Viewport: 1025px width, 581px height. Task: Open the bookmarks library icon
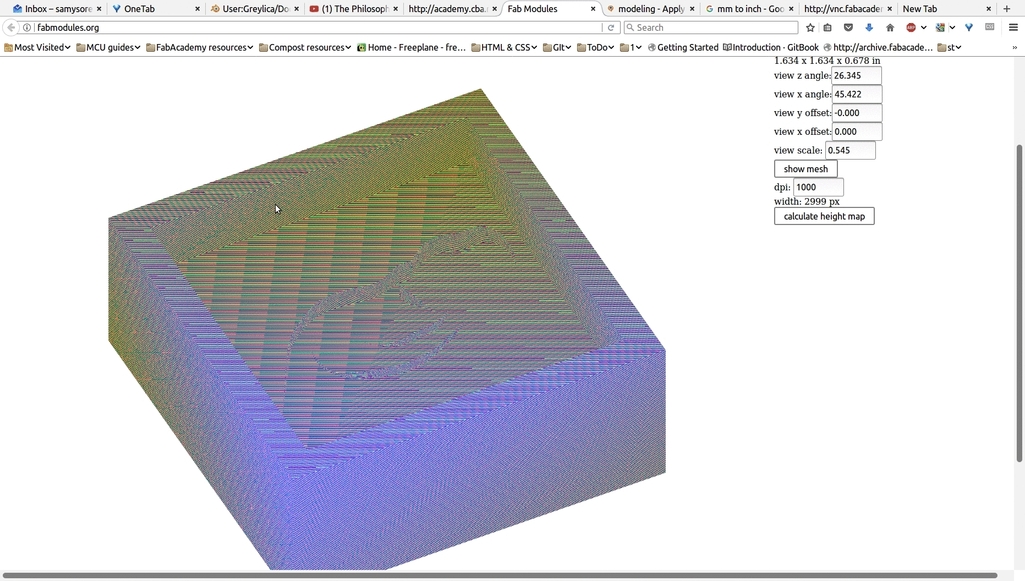click(828, 27)
